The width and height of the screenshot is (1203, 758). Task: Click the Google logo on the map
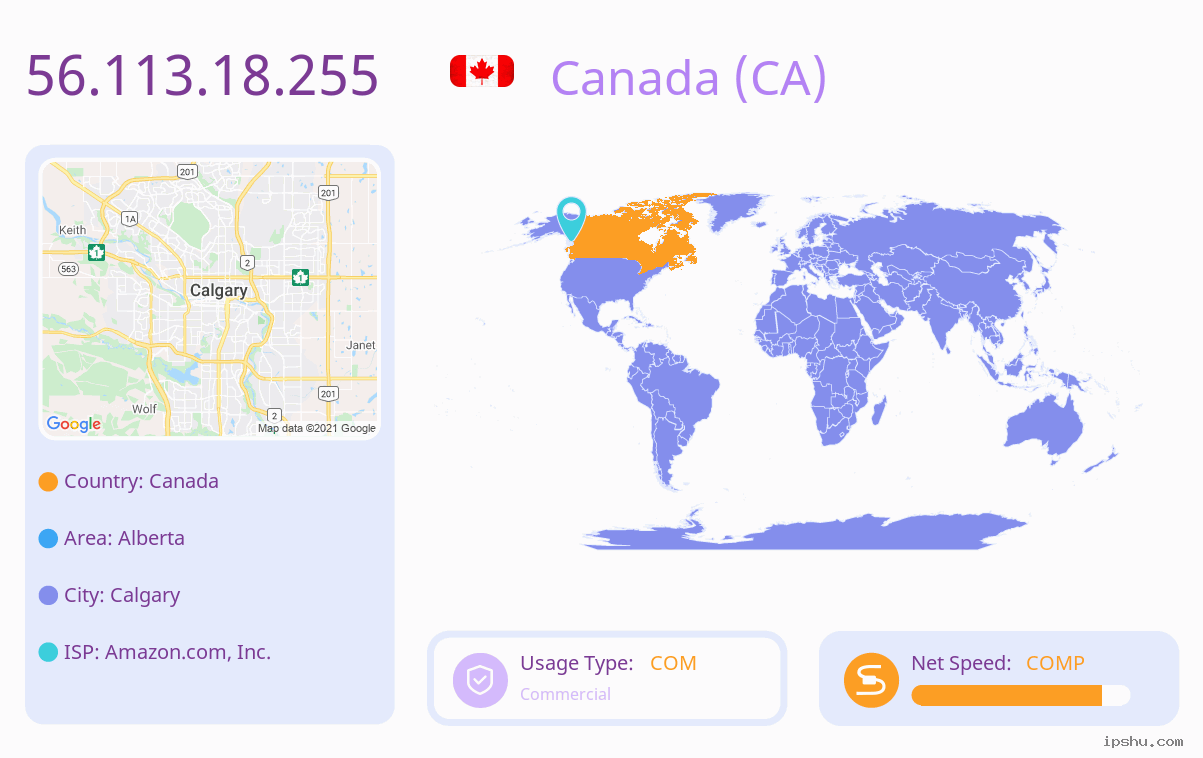point(74,424)
